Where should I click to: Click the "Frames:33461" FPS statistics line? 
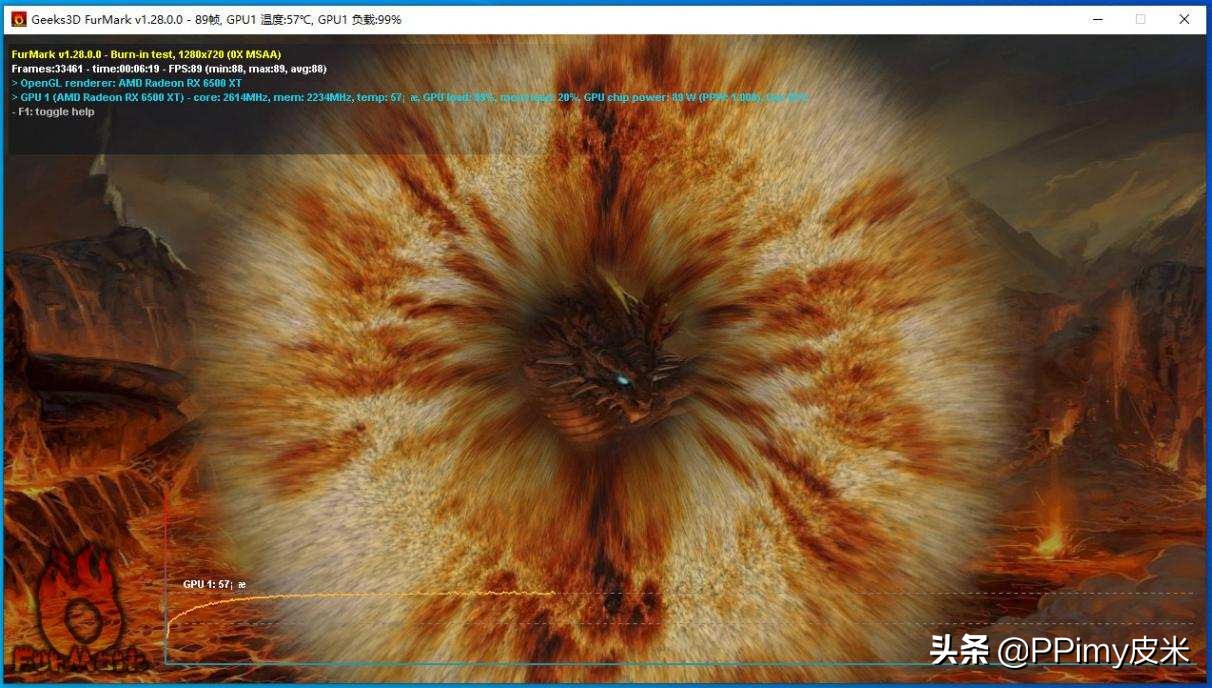168,69
